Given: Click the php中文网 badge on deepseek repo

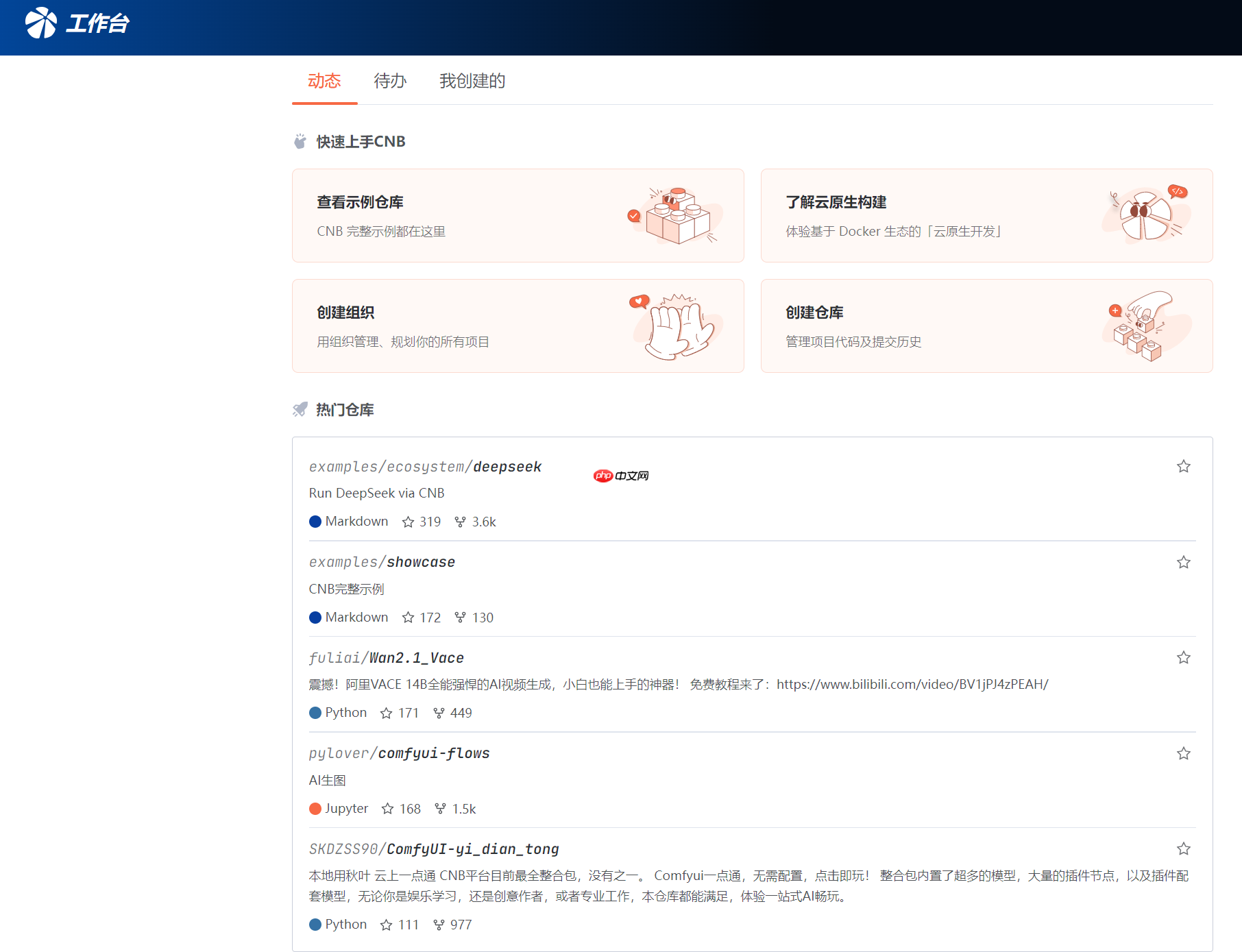Looking at the screenshot, I should click(620, 475).
